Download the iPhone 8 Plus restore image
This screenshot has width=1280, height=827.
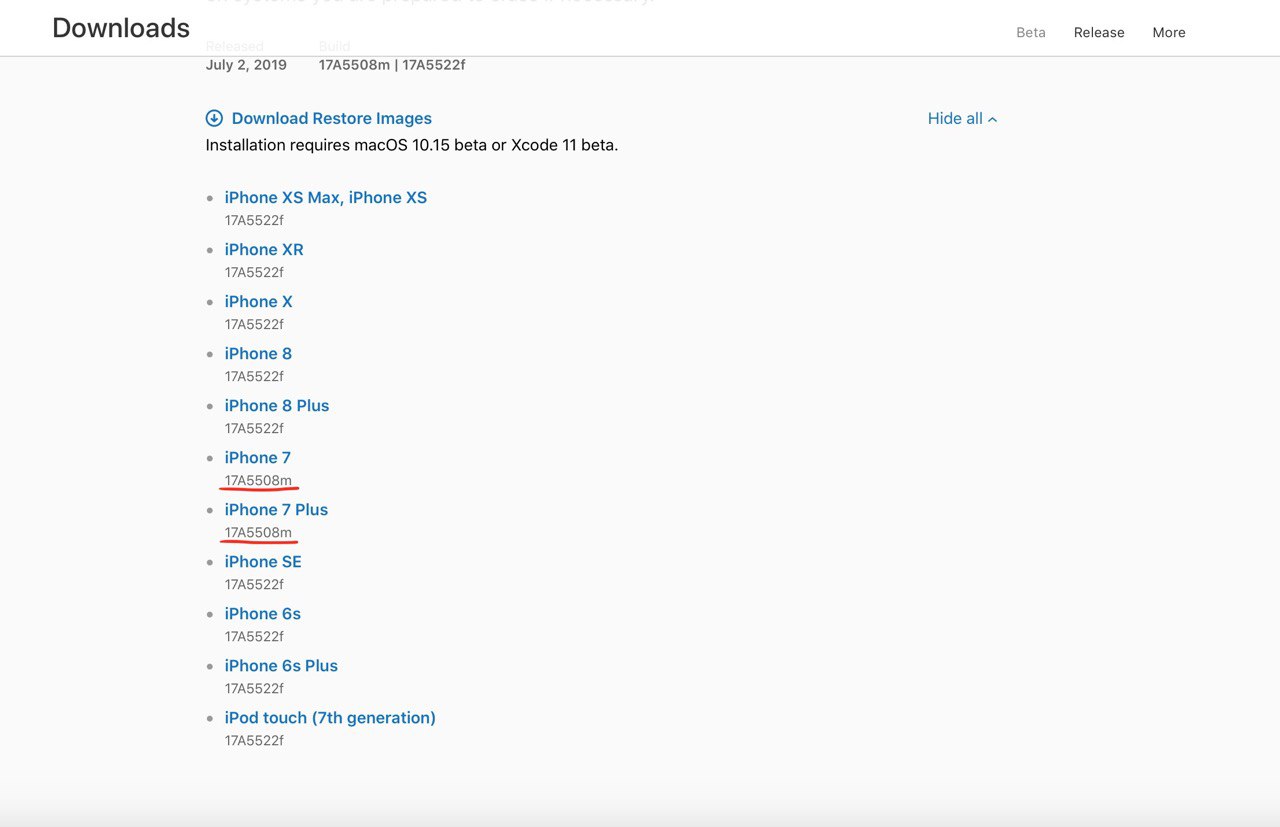pos(277,405)
